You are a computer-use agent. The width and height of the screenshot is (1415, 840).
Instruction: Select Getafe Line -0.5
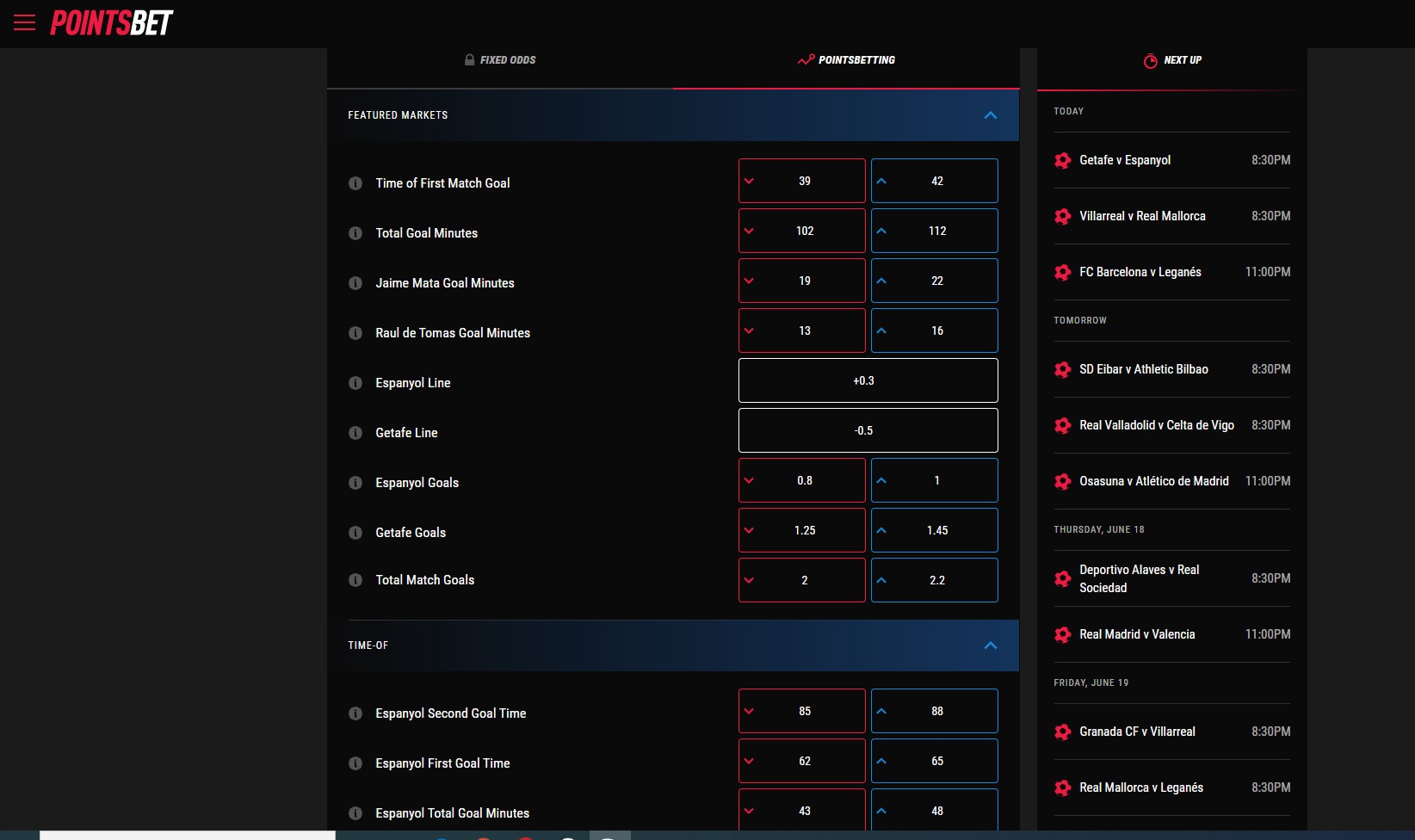[868, 430]
